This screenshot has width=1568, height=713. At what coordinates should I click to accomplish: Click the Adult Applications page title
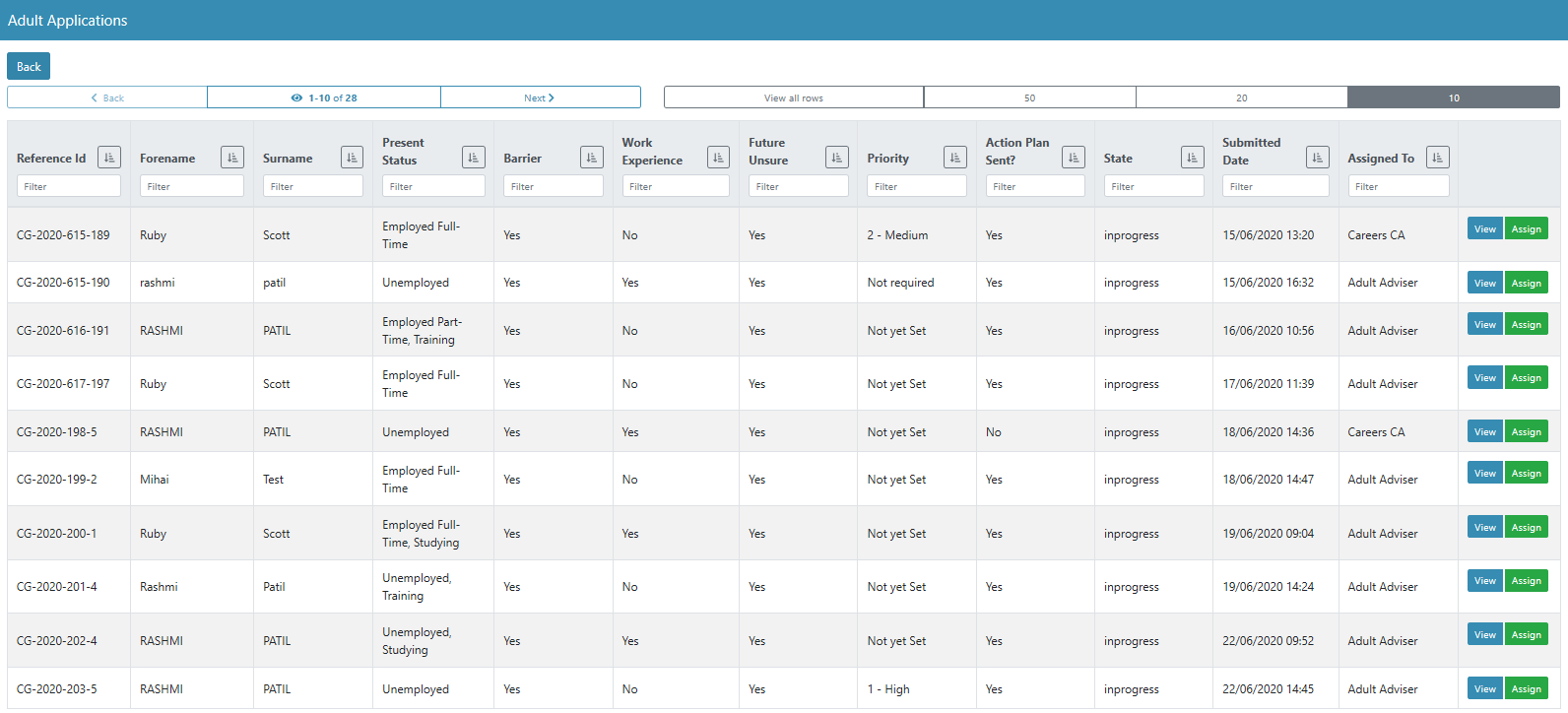[x=68, y=20]
